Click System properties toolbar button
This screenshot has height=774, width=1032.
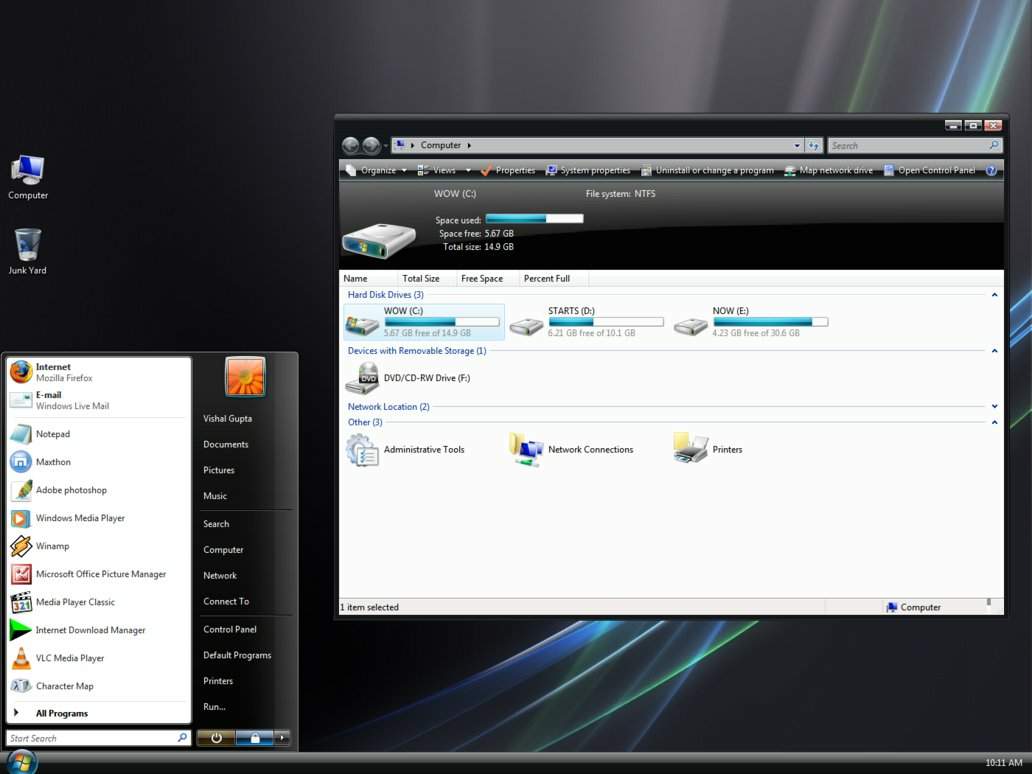pos(588,170)
